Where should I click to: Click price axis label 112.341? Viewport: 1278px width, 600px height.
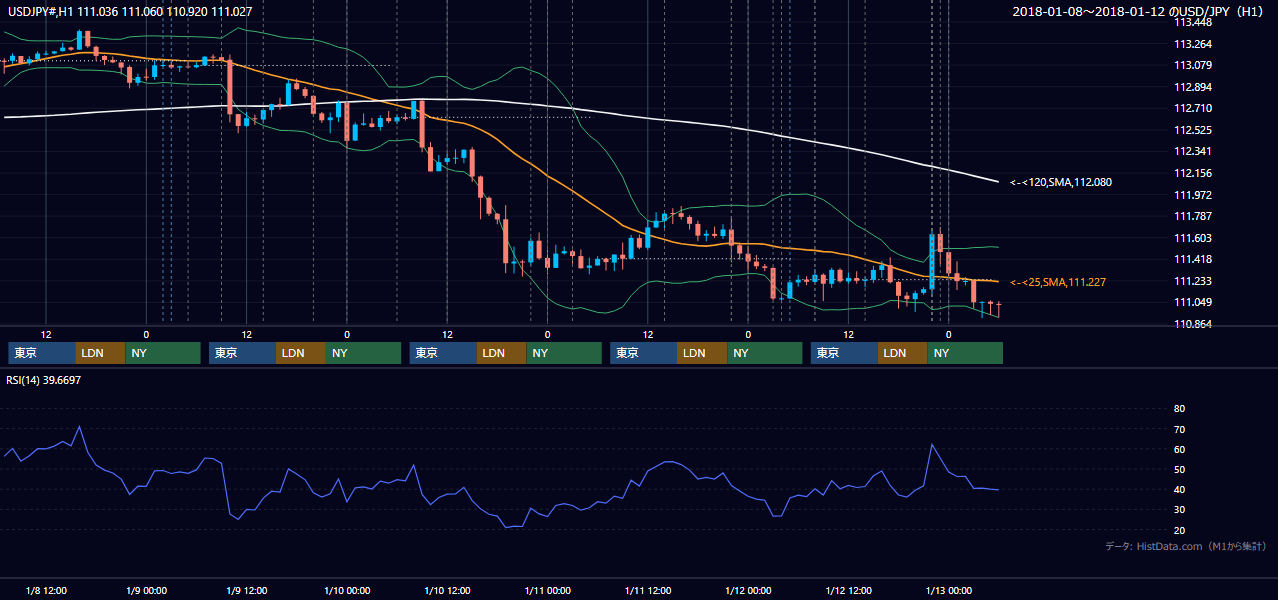point(1192,152)
